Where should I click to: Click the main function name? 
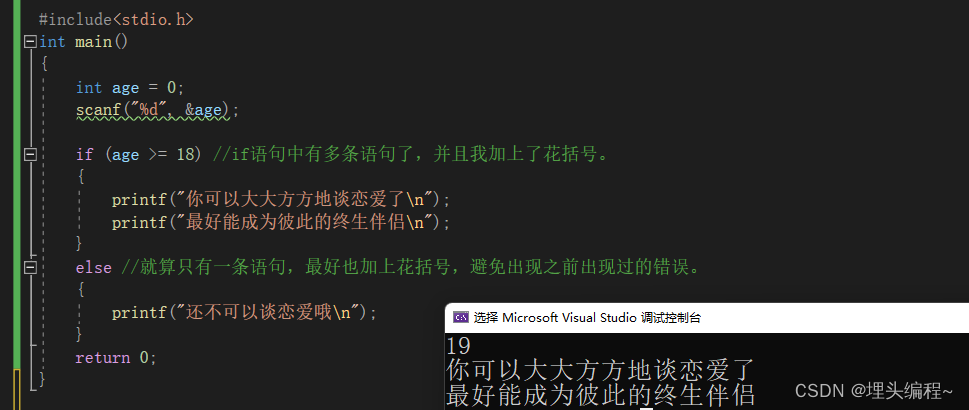93,42
